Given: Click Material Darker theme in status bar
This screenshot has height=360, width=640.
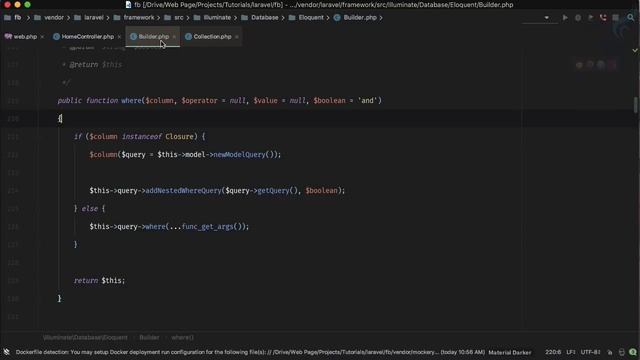Looking at the screenshot, I should pyautogui.click(x=510, y=352).
